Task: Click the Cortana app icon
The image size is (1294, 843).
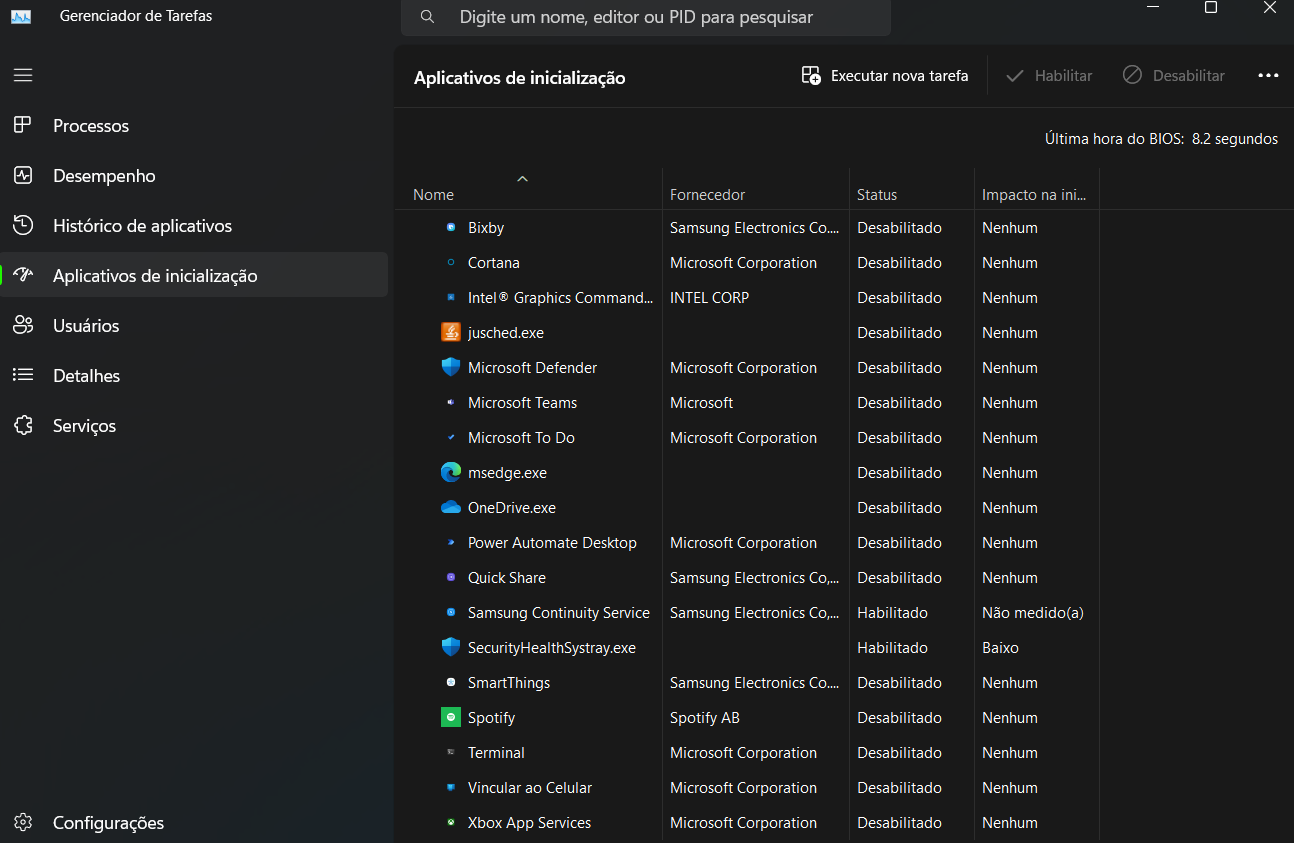Action: pos(451,263)
